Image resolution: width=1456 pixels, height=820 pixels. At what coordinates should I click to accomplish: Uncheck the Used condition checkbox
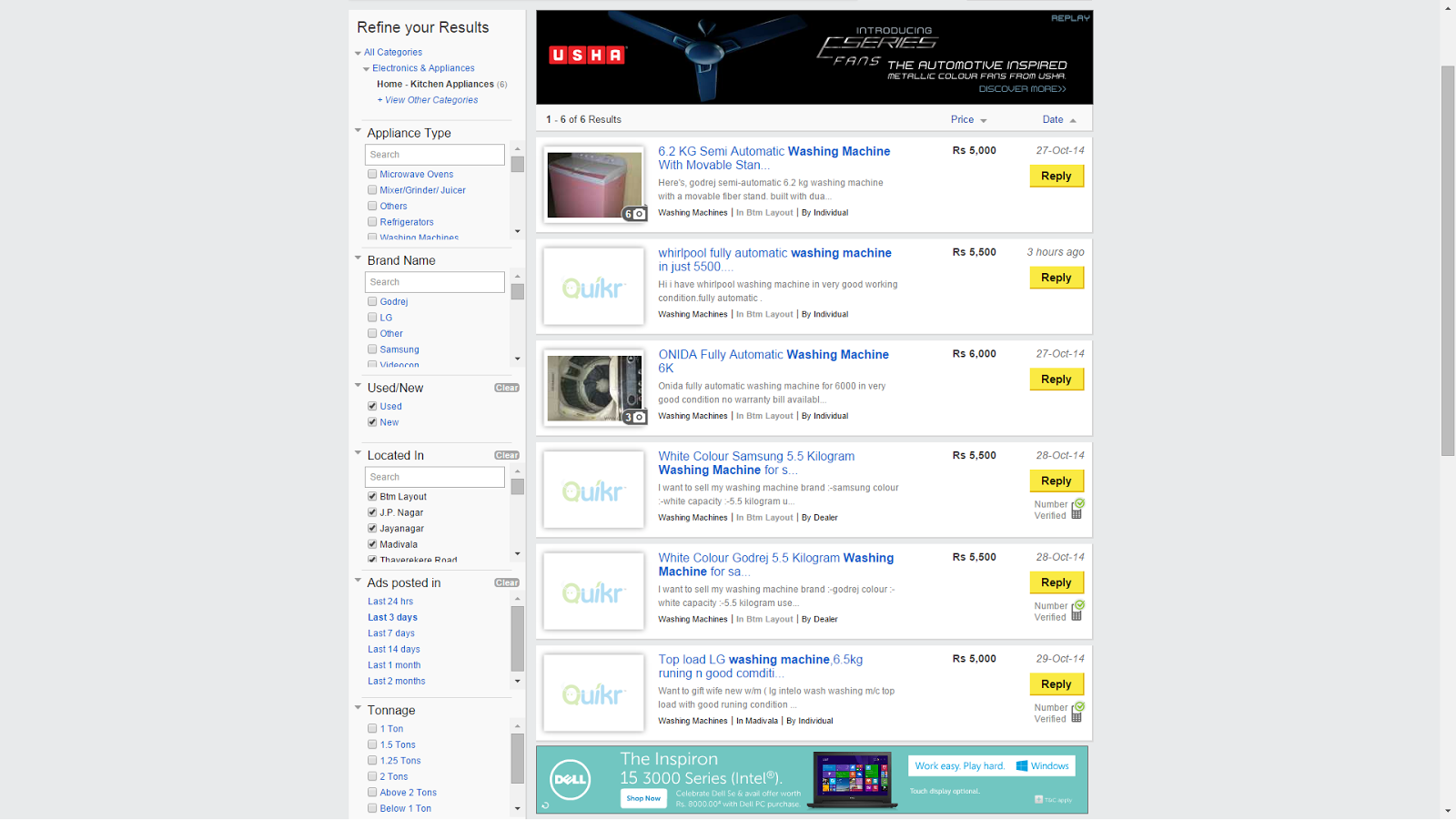[372, 406]
